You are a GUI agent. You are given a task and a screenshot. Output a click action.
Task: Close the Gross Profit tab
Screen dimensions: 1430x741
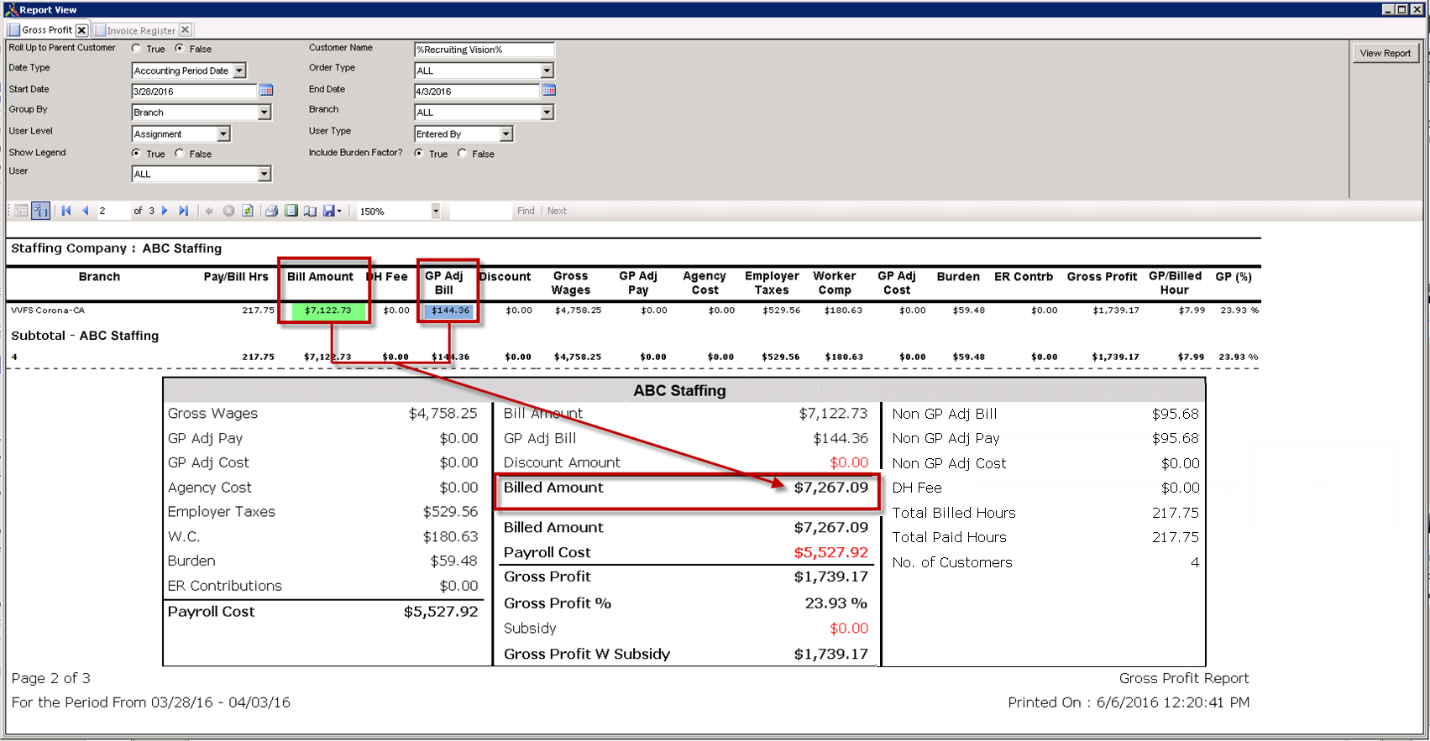[x=82, y=30]
